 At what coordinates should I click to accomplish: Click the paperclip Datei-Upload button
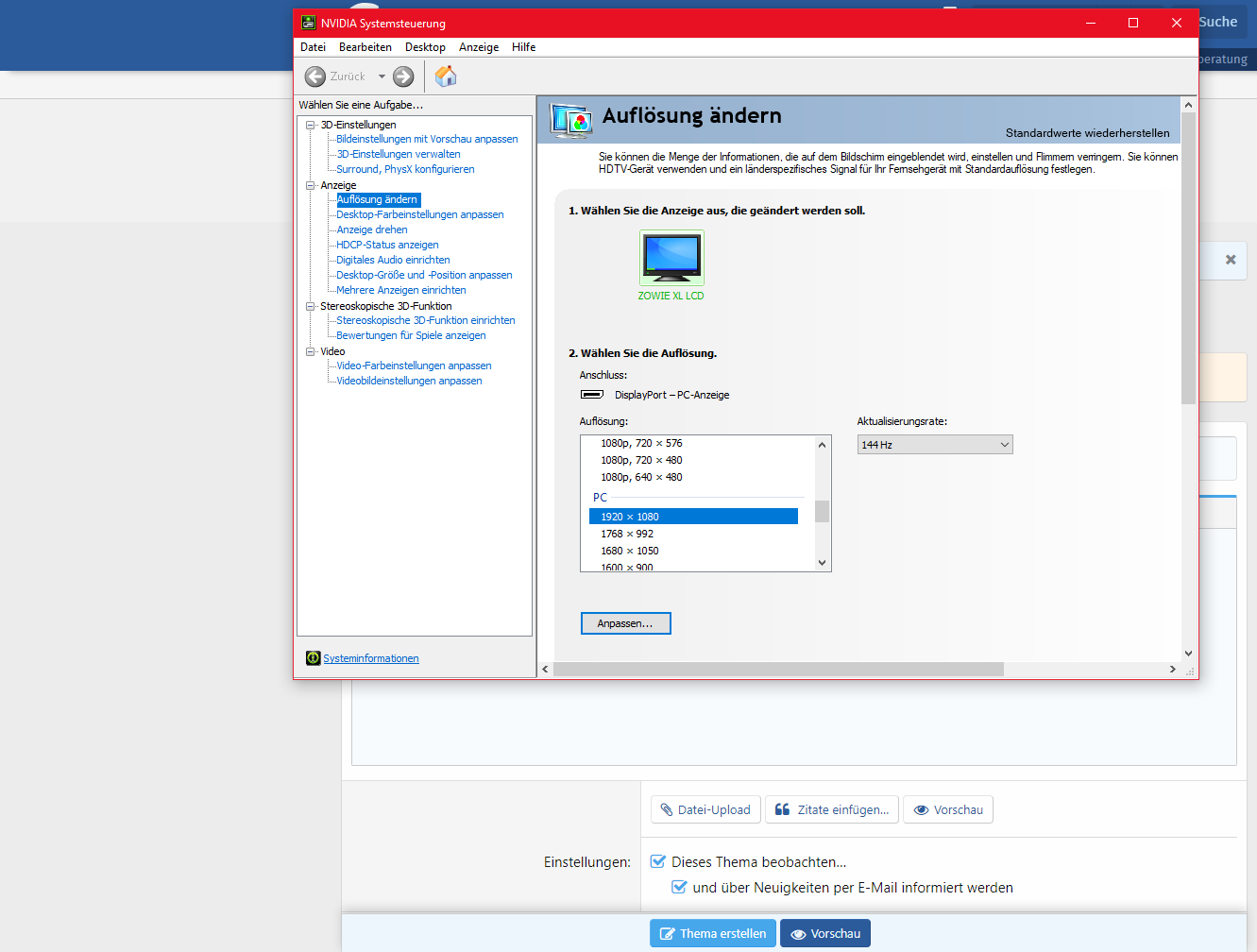(x=705, y=809)
